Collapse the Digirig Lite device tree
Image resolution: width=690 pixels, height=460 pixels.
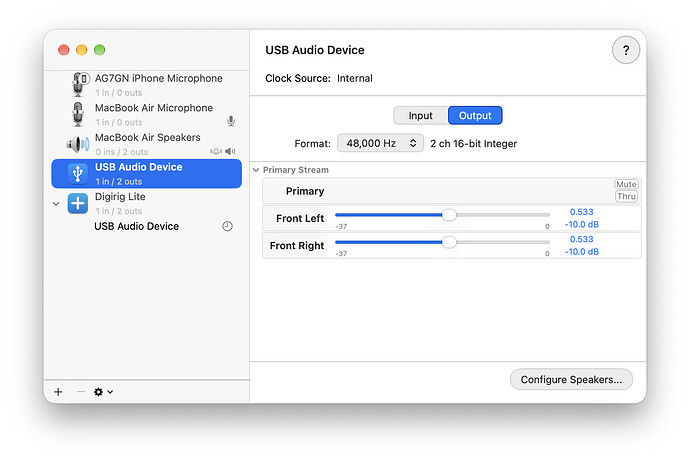coord(56,204)
